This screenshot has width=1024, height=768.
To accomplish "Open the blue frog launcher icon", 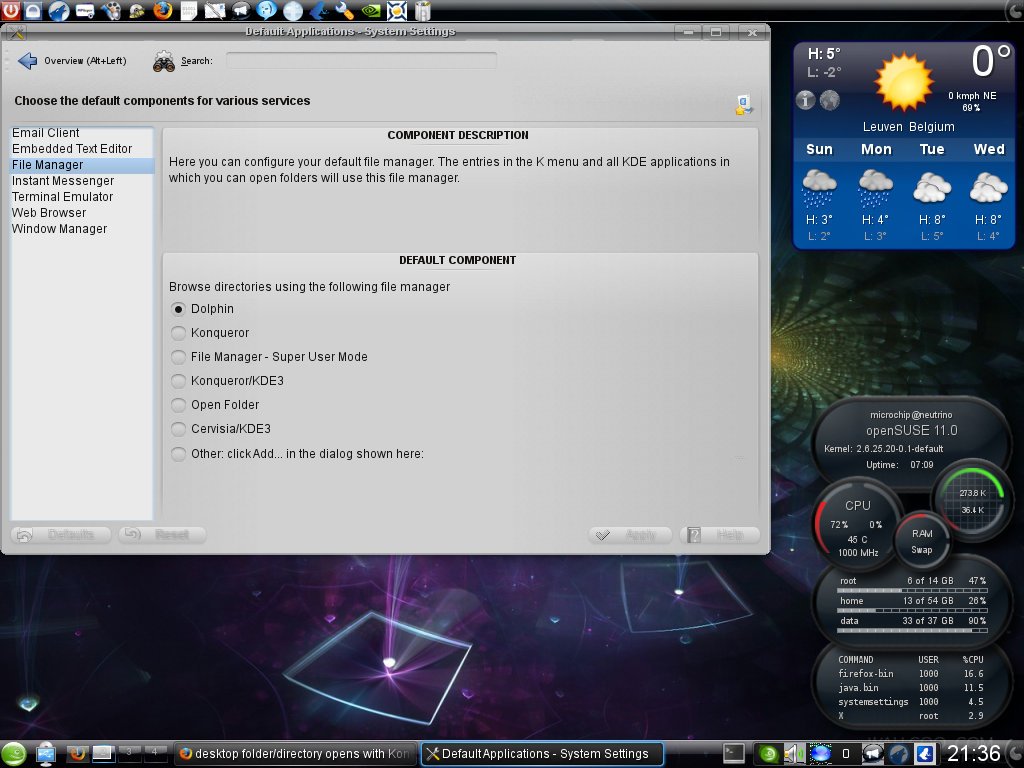I will click(x=319, y=10).
